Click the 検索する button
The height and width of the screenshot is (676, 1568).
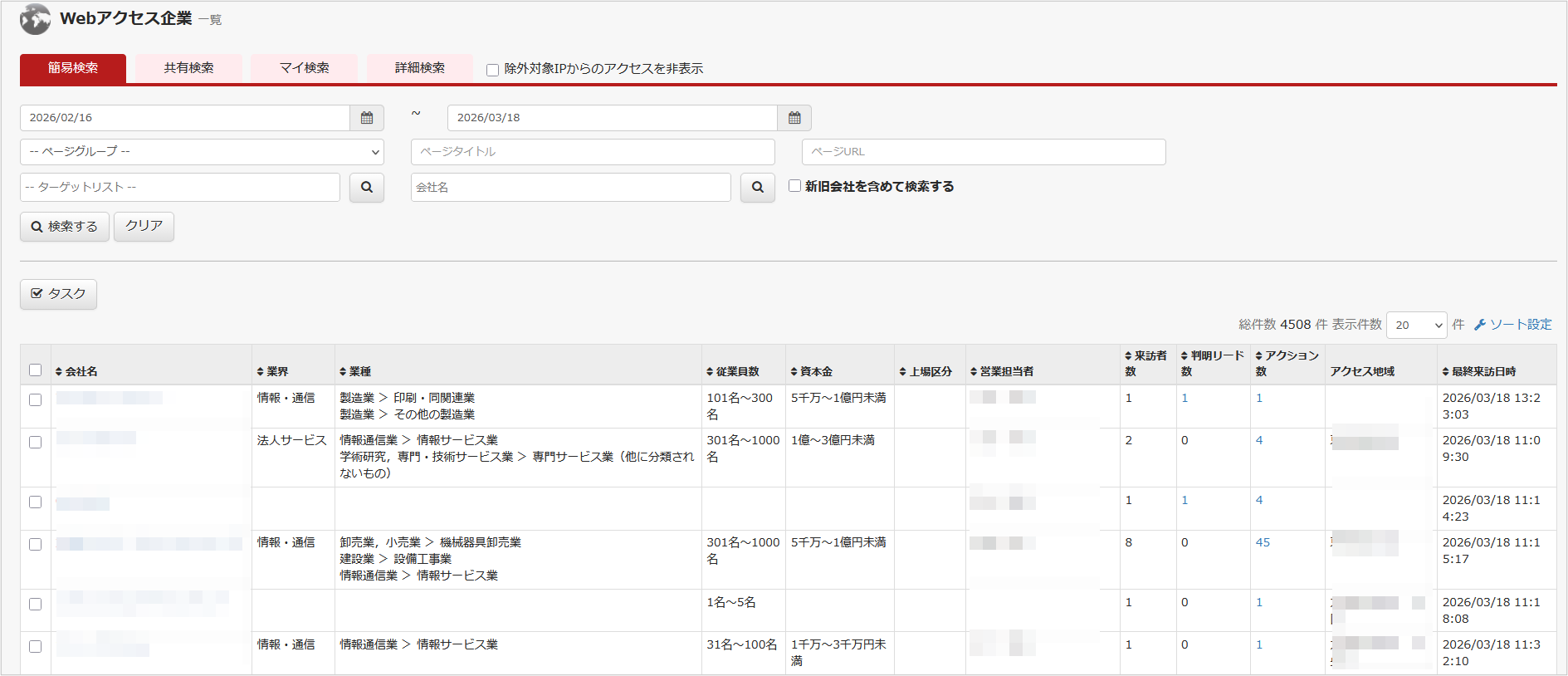pyautogui.click(x=65, y=227)
